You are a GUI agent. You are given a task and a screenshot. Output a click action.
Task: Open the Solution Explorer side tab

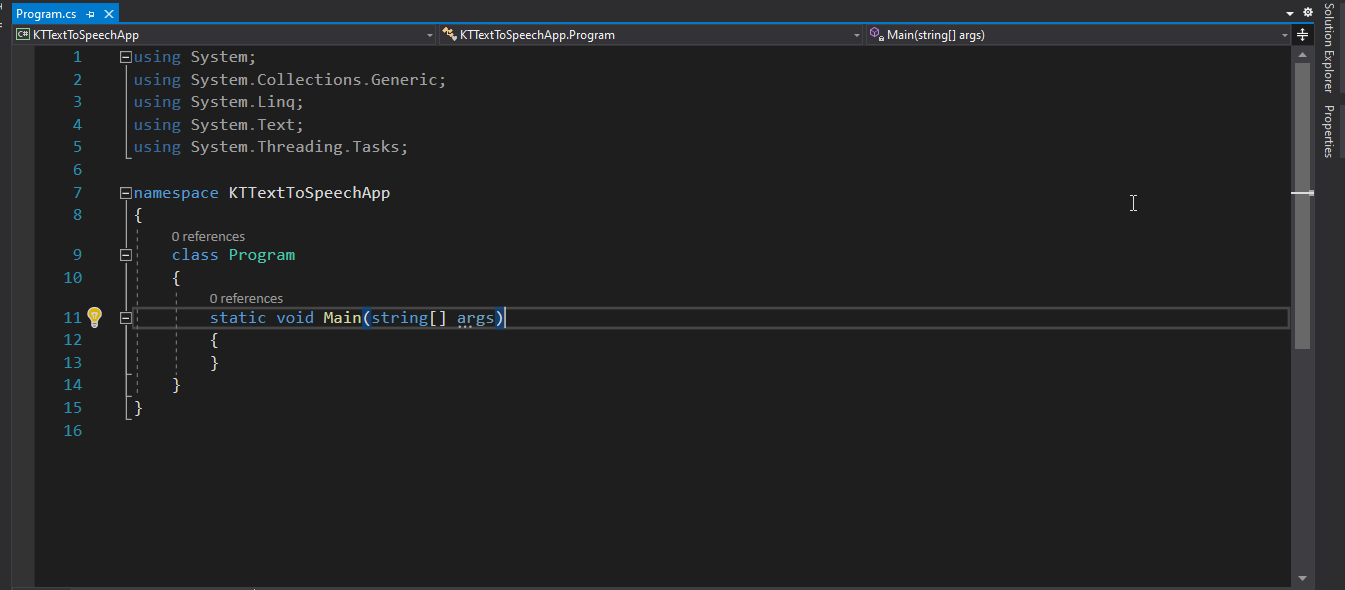pos(1329,47)
